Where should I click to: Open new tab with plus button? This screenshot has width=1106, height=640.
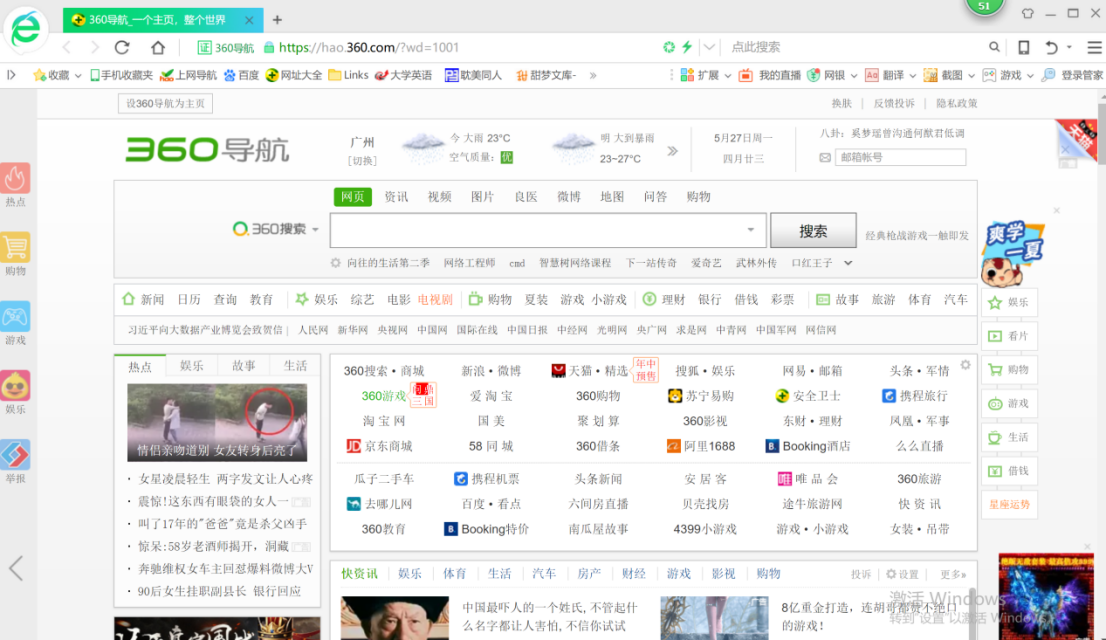(277, 20)
